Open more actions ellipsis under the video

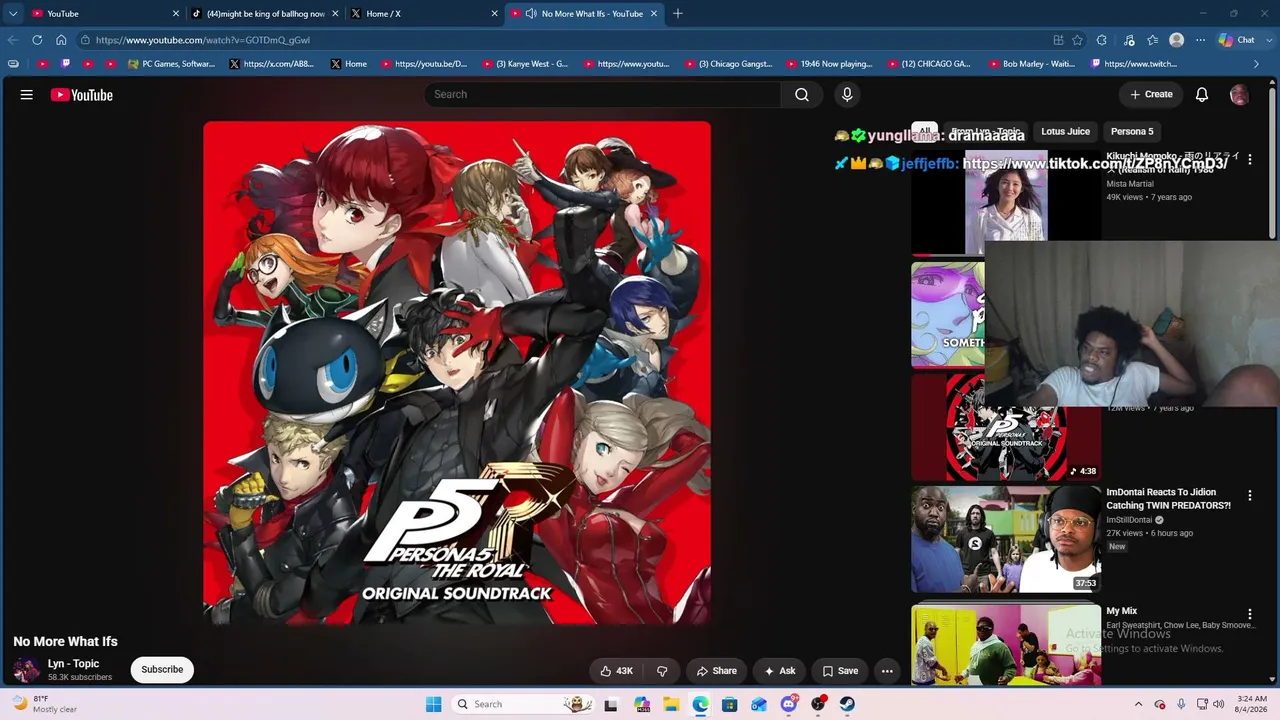pyautogui.click(x=887, y=671)
